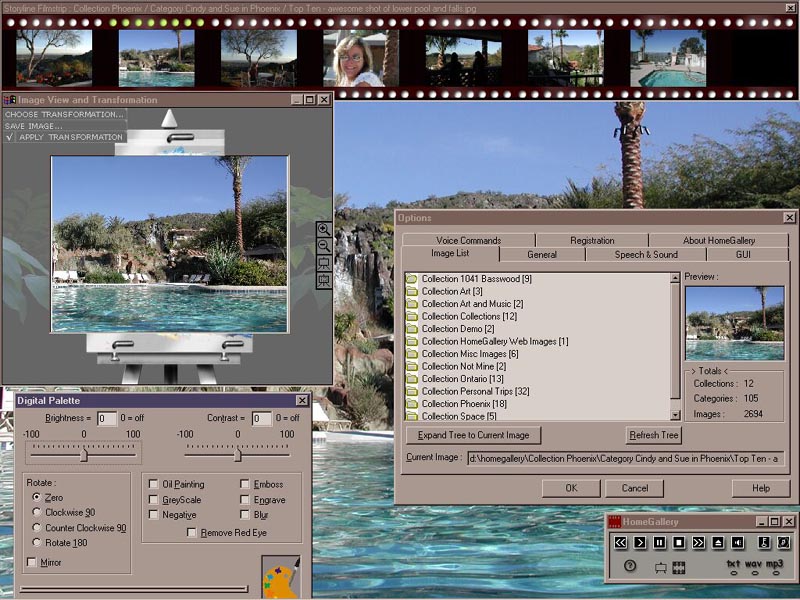Open help via the question mark icon
Screen dimensions: 800x600
630,565
